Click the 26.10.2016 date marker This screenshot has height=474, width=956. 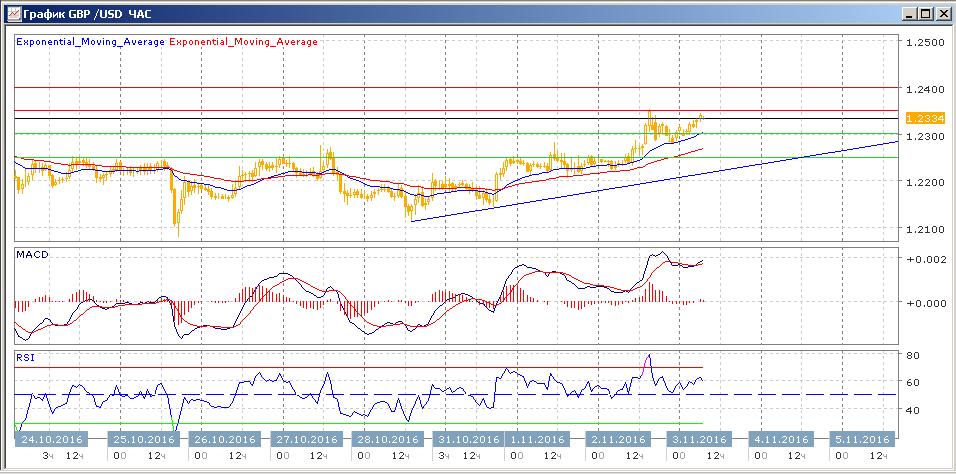pyautogui.click(x=225, y=439)
